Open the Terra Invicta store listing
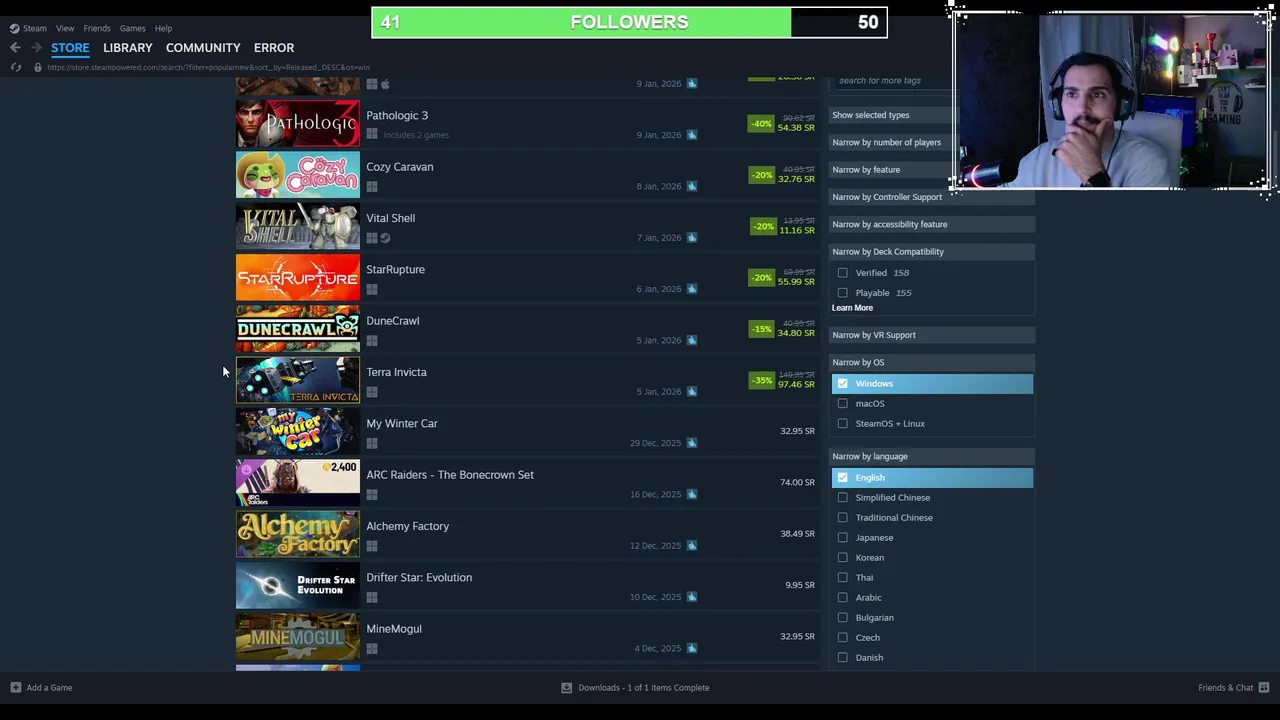Image resolution: width=1280 pixels, height=720 pixels. pyautogui.click(x=527, y=380)
